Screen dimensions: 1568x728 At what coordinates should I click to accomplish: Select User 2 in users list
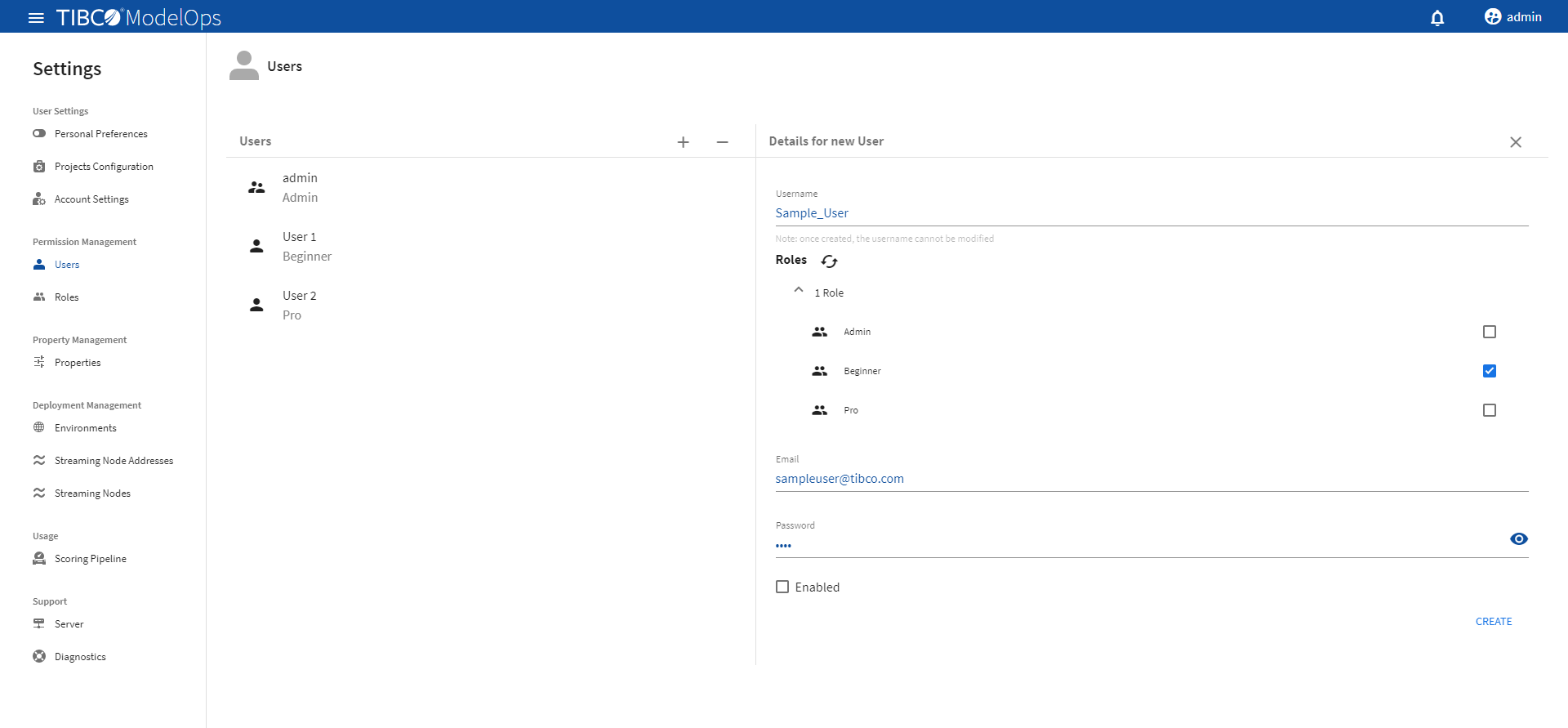click(x=299, y=305)
